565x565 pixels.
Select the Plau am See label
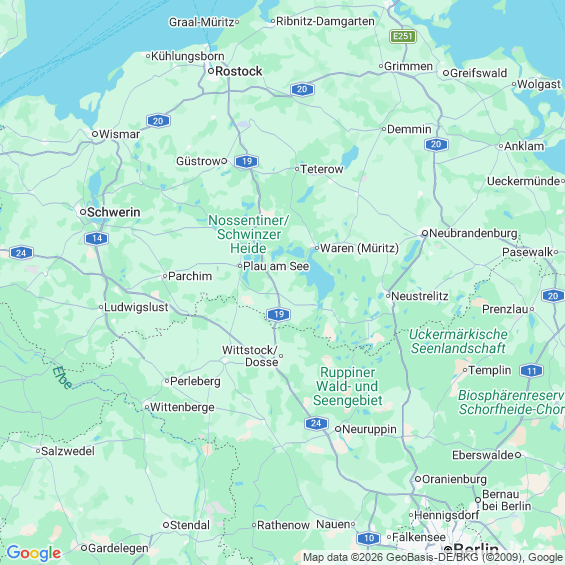(x=276, y=266)
